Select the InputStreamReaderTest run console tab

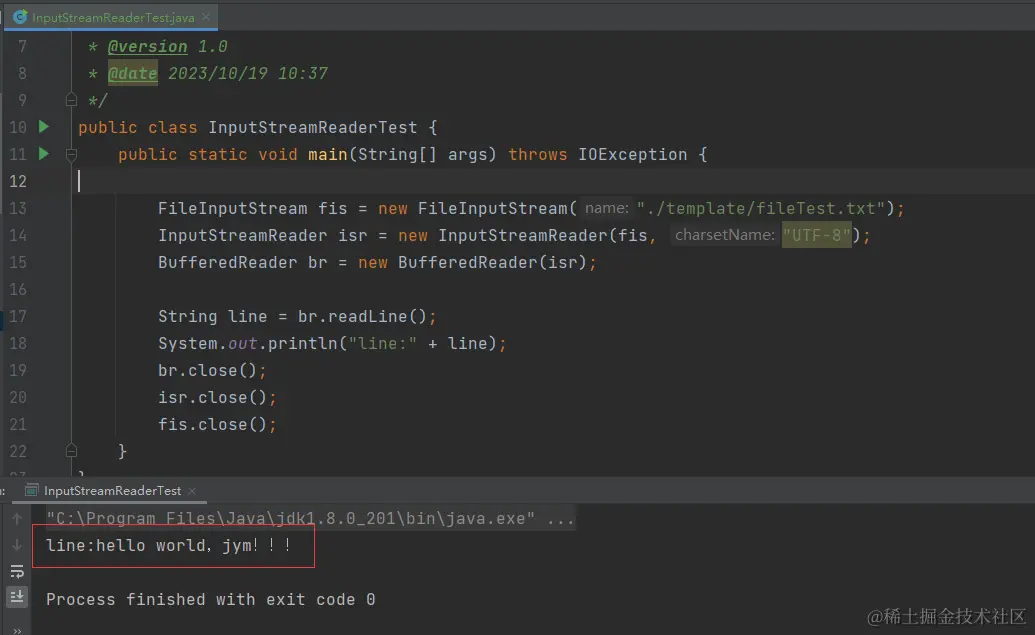112,490
